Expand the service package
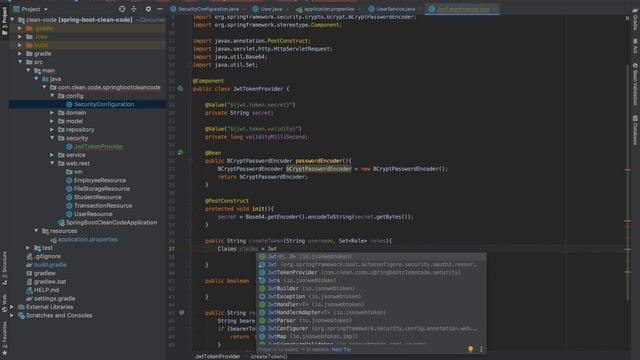 coord(52,155)
